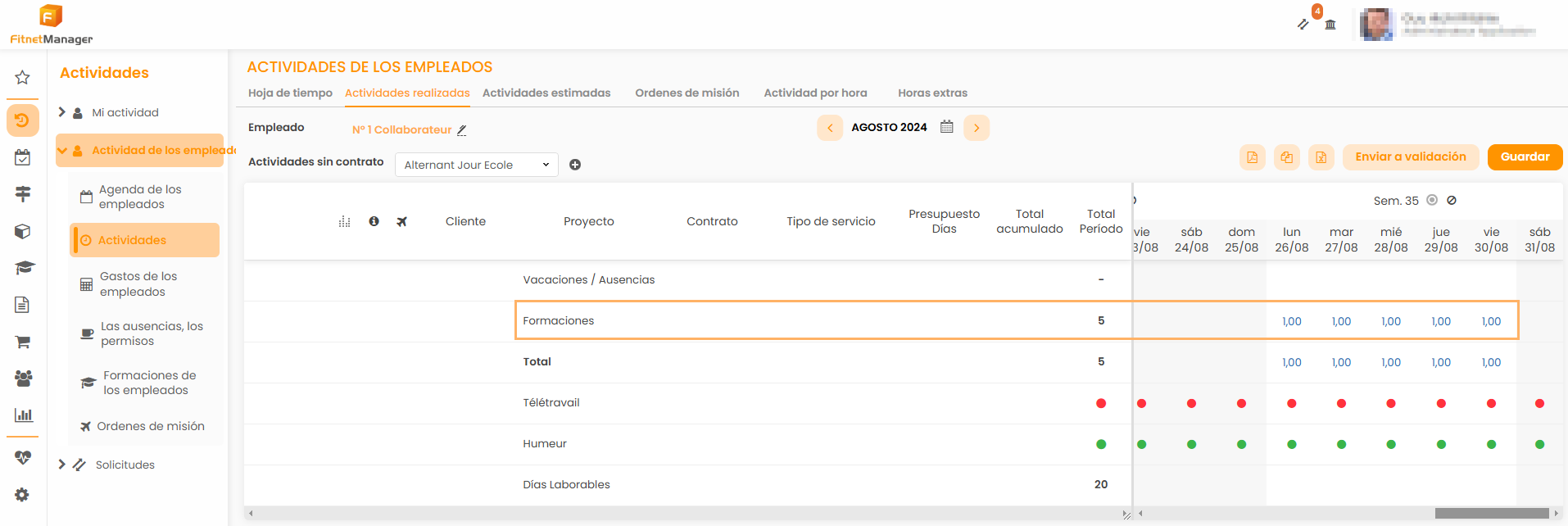Open the shopping cart module icon
1568x526 pixels.
point(23,342)
